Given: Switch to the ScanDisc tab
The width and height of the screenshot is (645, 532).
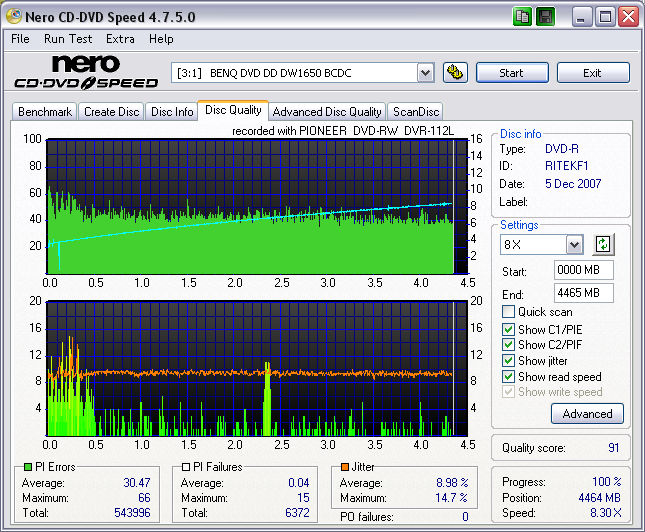Looking at the screenshot, I should 416,112.
